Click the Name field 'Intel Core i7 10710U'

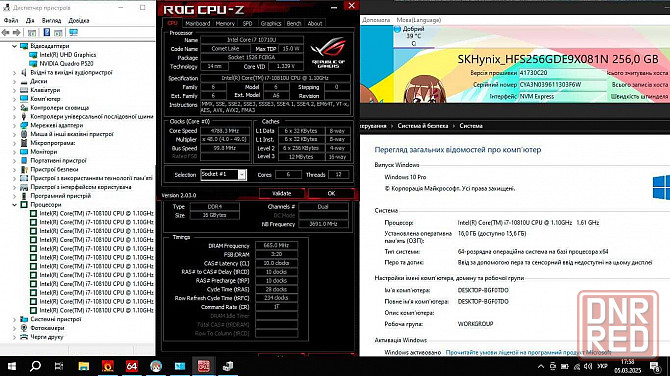(251, 40)
